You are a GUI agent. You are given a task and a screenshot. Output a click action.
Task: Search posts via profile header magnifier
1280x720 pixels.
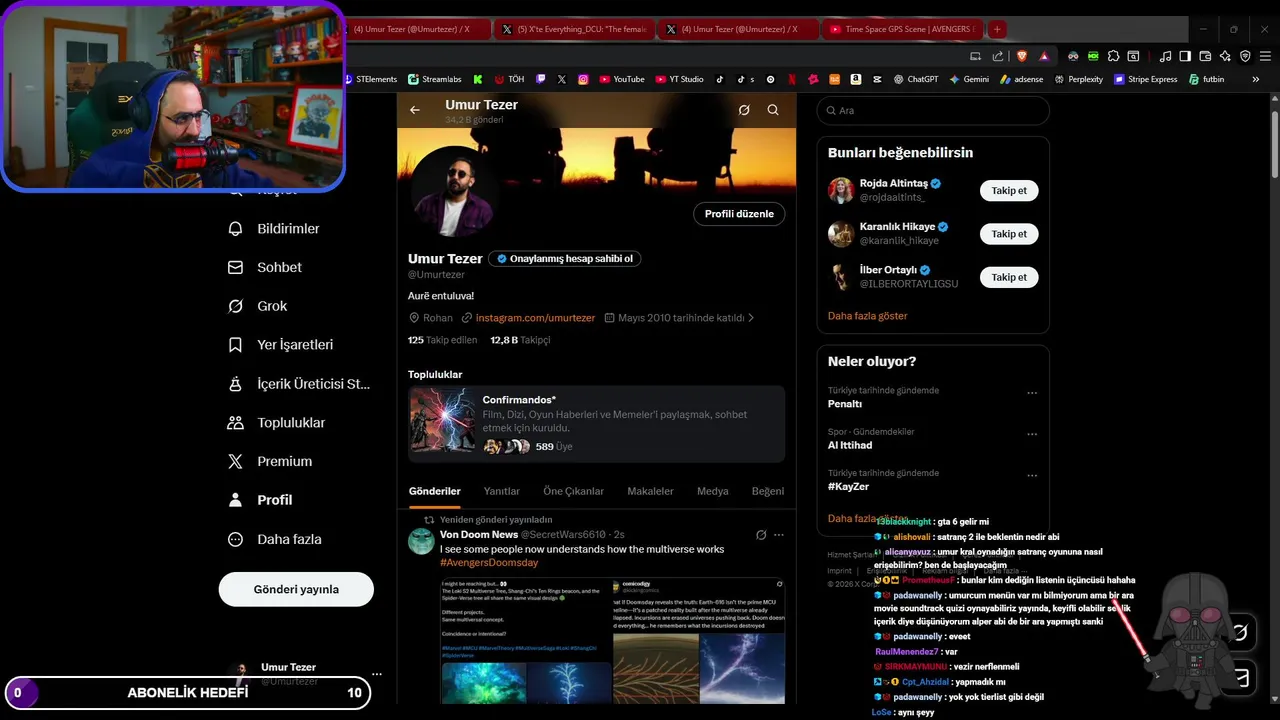[773, 110]
